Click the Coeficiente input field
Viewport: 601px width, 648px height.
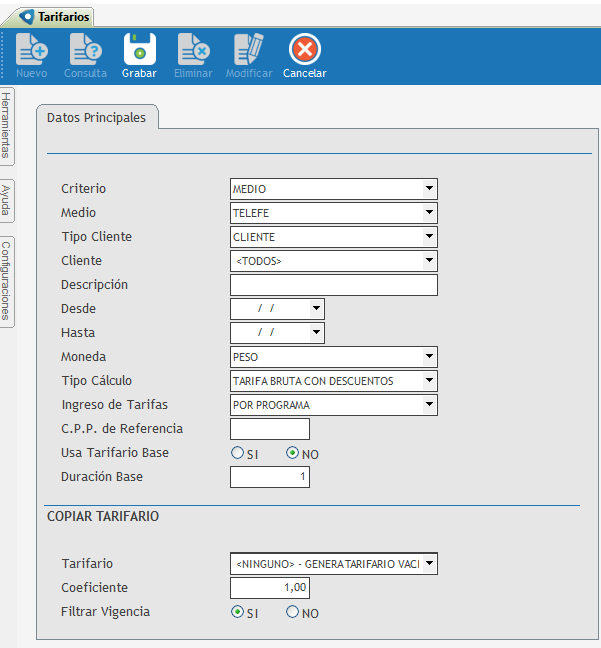pos(270,589)
